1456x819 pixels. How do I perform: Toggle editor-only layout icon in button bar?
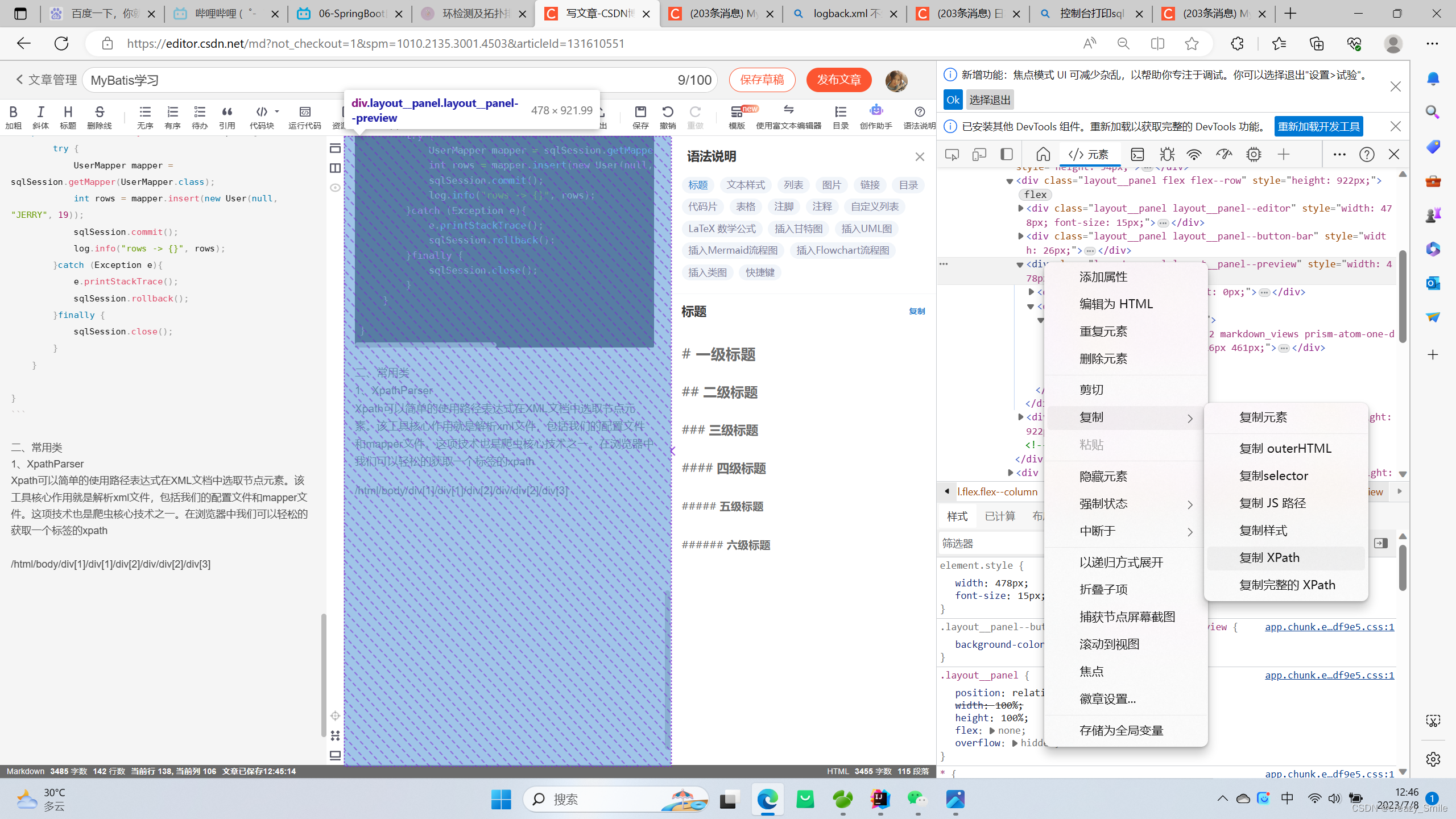pos(335,148)
